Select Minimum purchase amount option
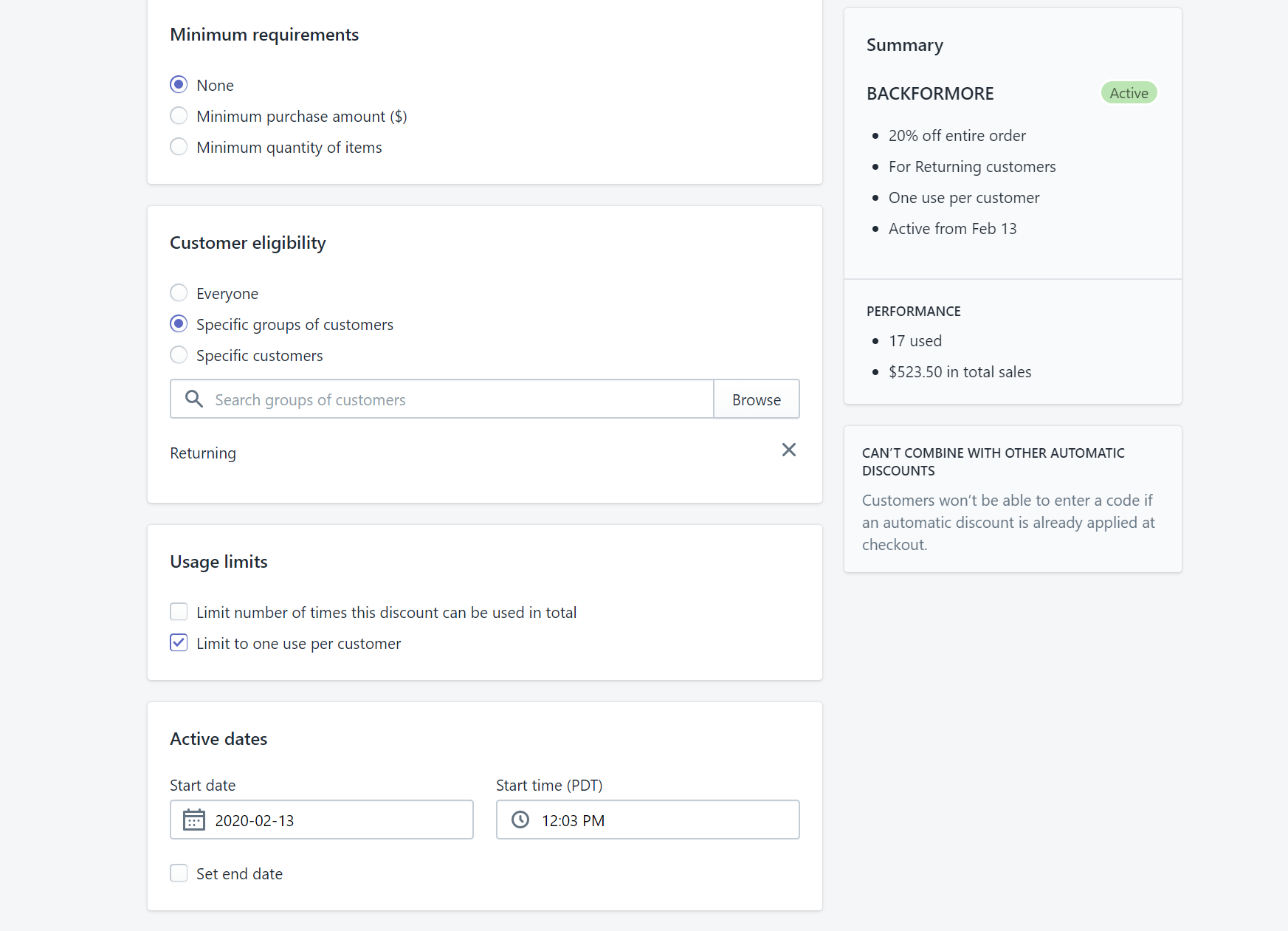This screenshot has height=931, width=1288. [179, 115]
